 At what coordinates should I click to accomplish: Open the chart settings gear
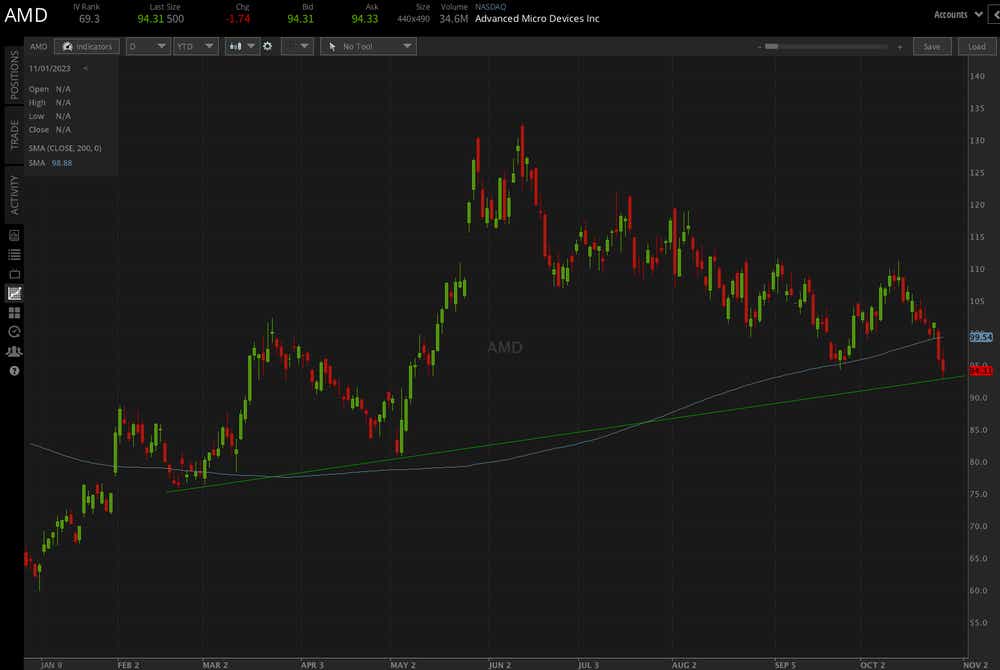coord(267,47)
